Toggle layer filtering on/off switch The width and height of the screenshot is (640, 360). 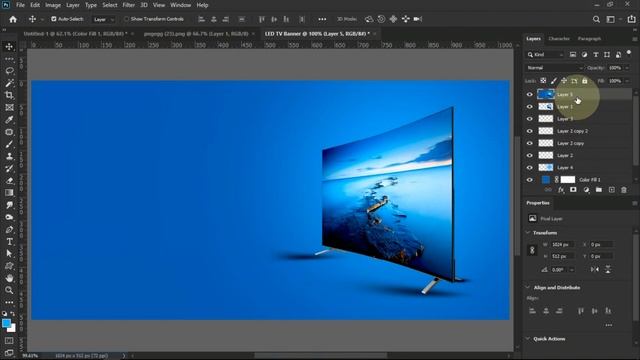point(629,53)
